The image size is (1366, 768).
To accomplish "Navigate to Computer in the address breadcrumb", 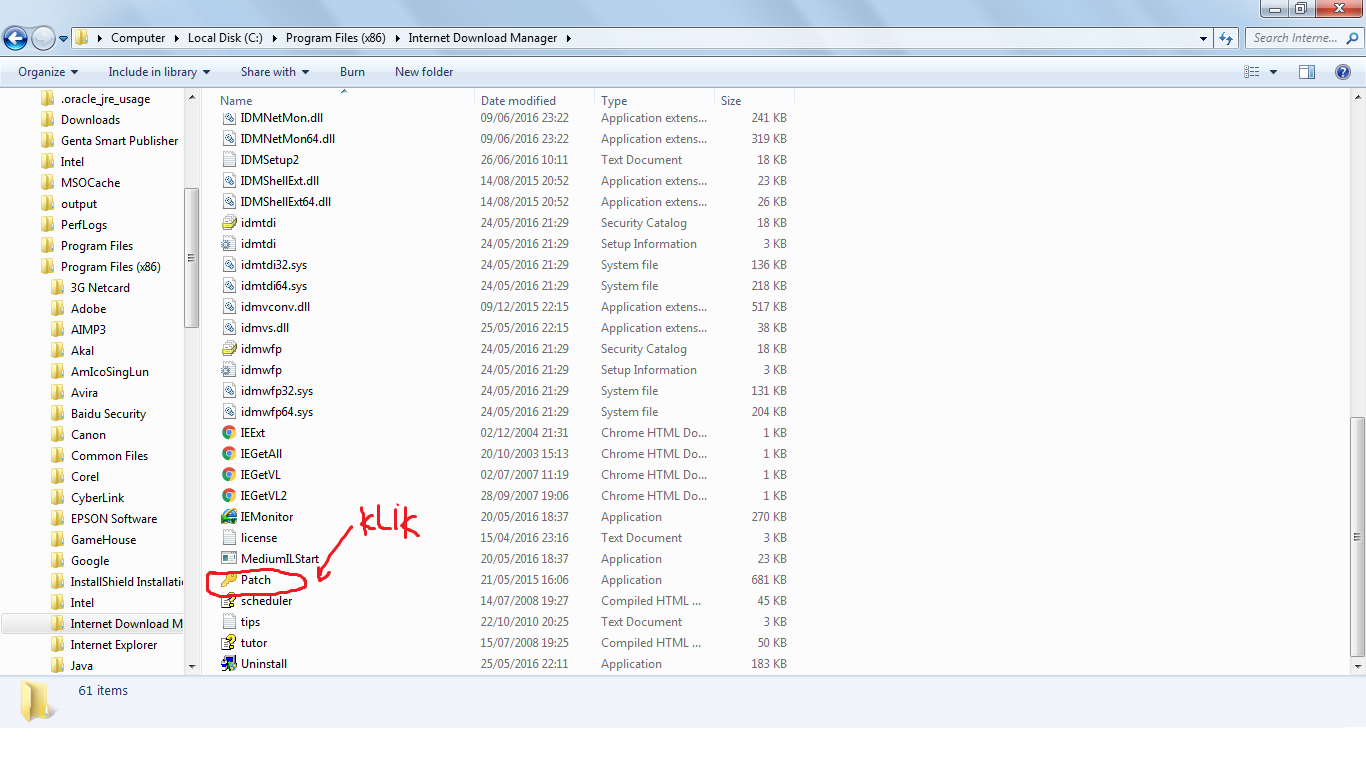I will click(x=138, y=38).
